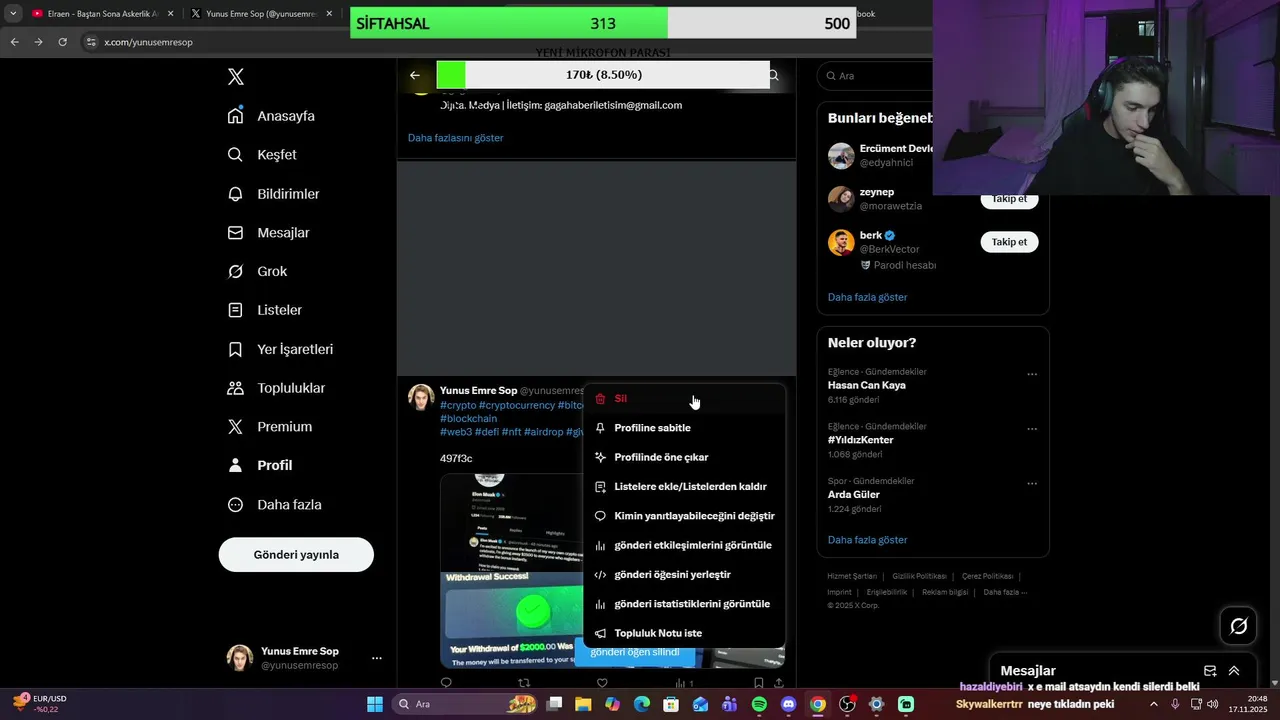Reply to the crypto post
Viewport: 1280px width, 720px height.
point(447,683)
